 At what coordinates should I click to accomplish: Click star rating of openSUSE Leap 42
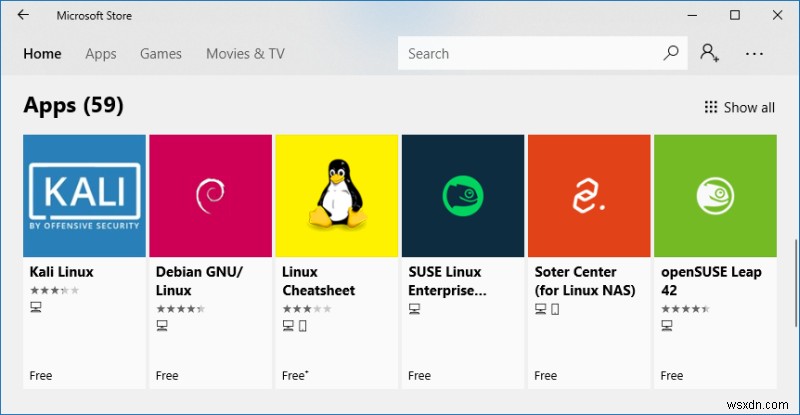(x=685, y=309)
